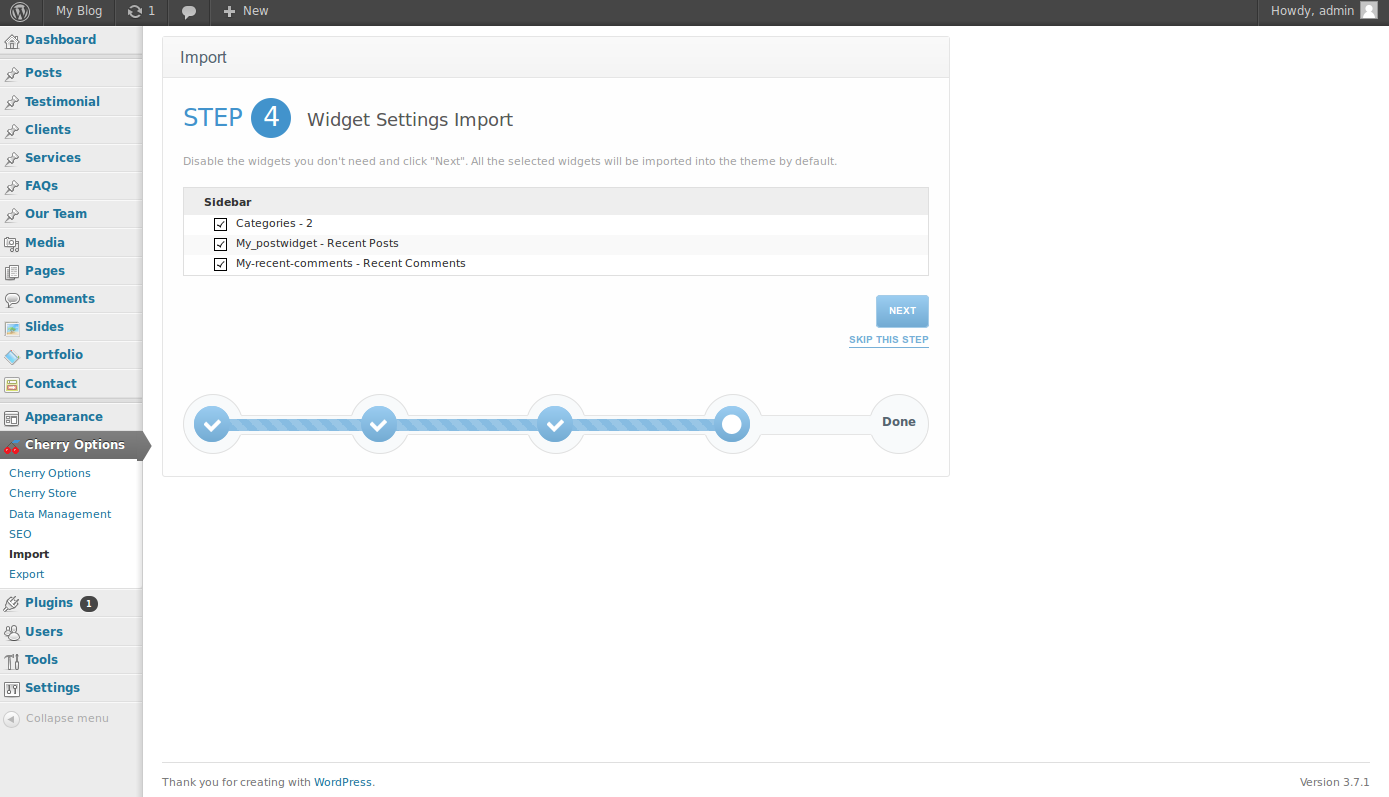This screenshot has width=1389, height=797.
Task: Open the SEO submenu link
Action: (x=20, y=534)
